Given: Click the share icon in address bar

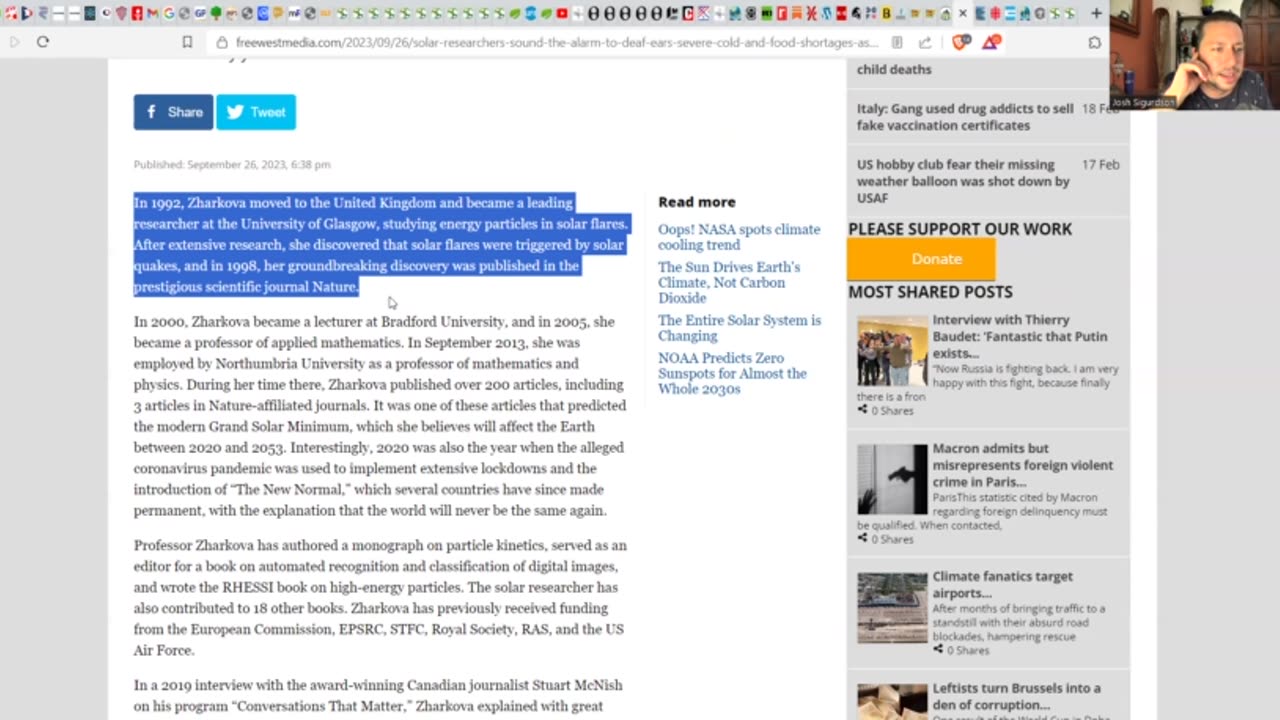Looking at the screenshot, I should 925,43.
